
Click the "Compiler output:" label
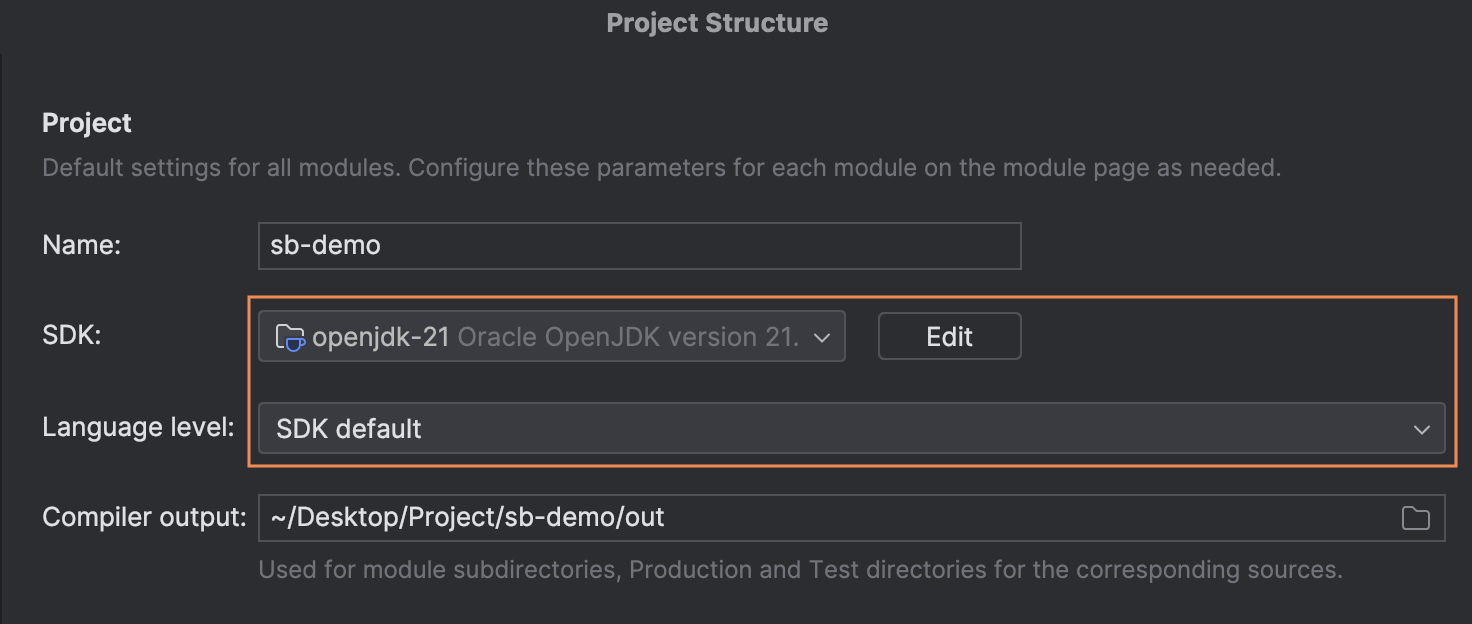coord(144,517)
